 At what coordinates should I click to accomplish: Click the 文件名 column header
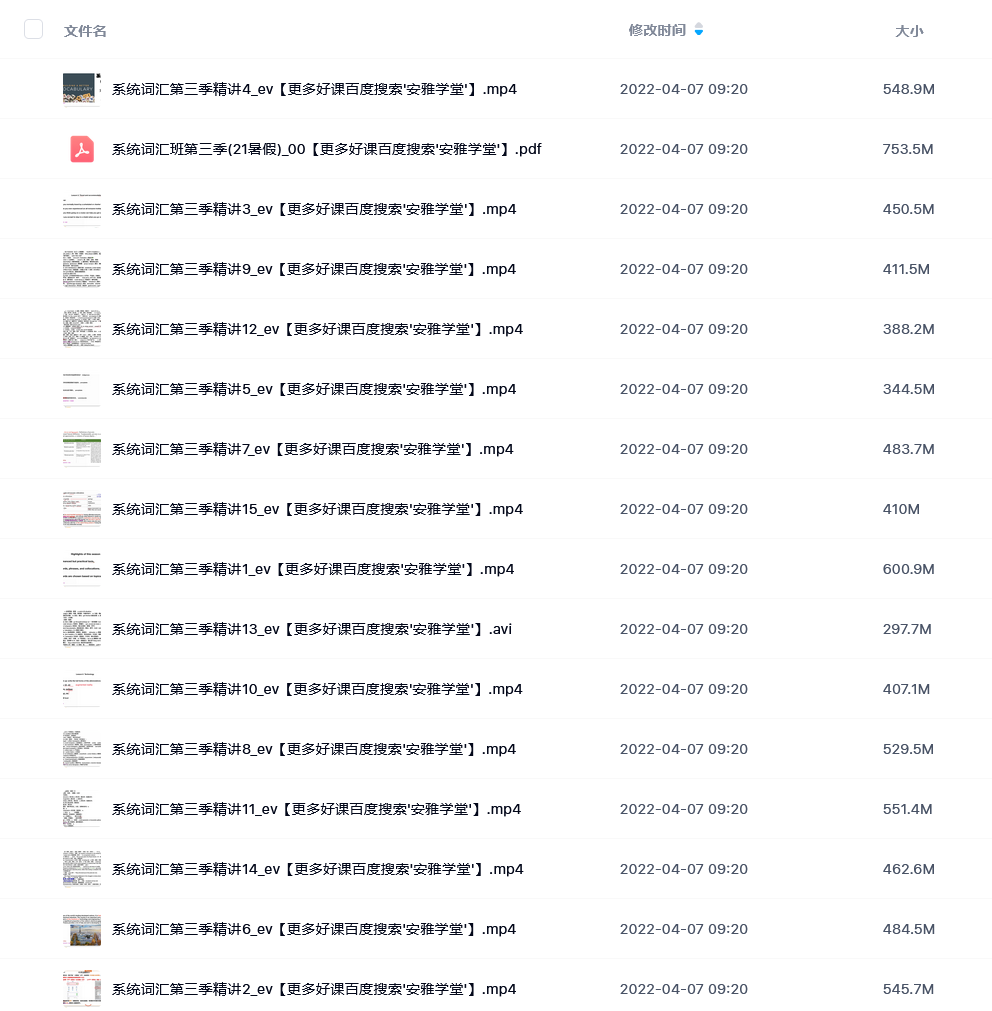point(85,31)
